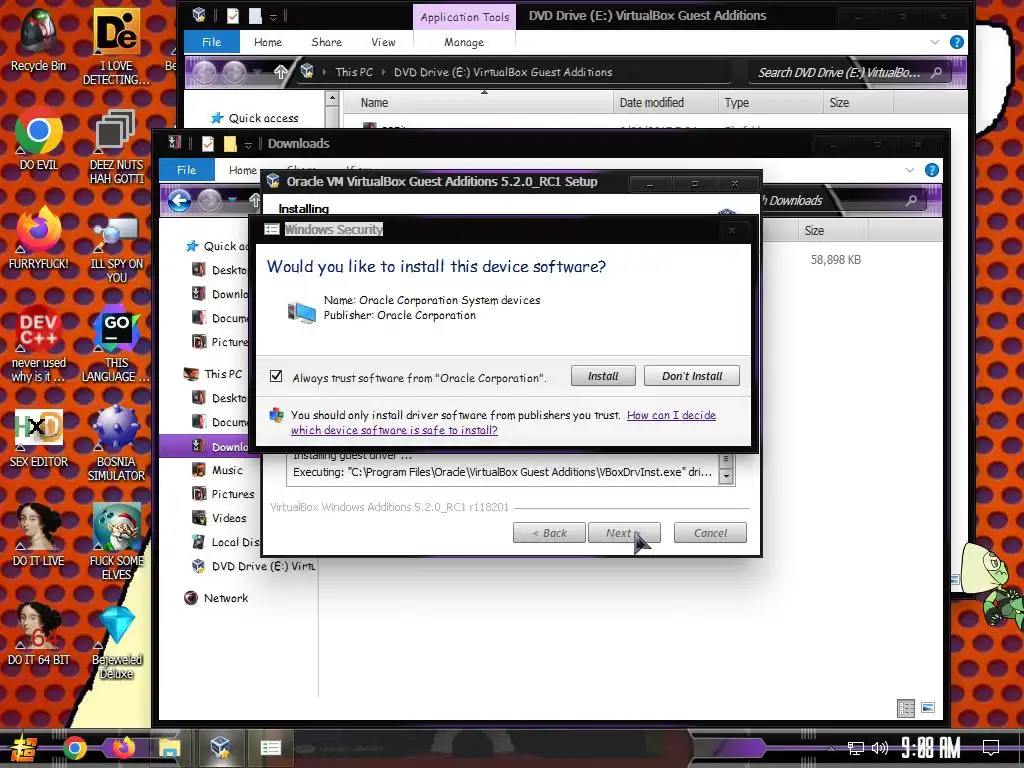This screenshot has height=768, width=1024.
Task: Open File tab in DVD Drive window
Action: (x=212, y=42)
